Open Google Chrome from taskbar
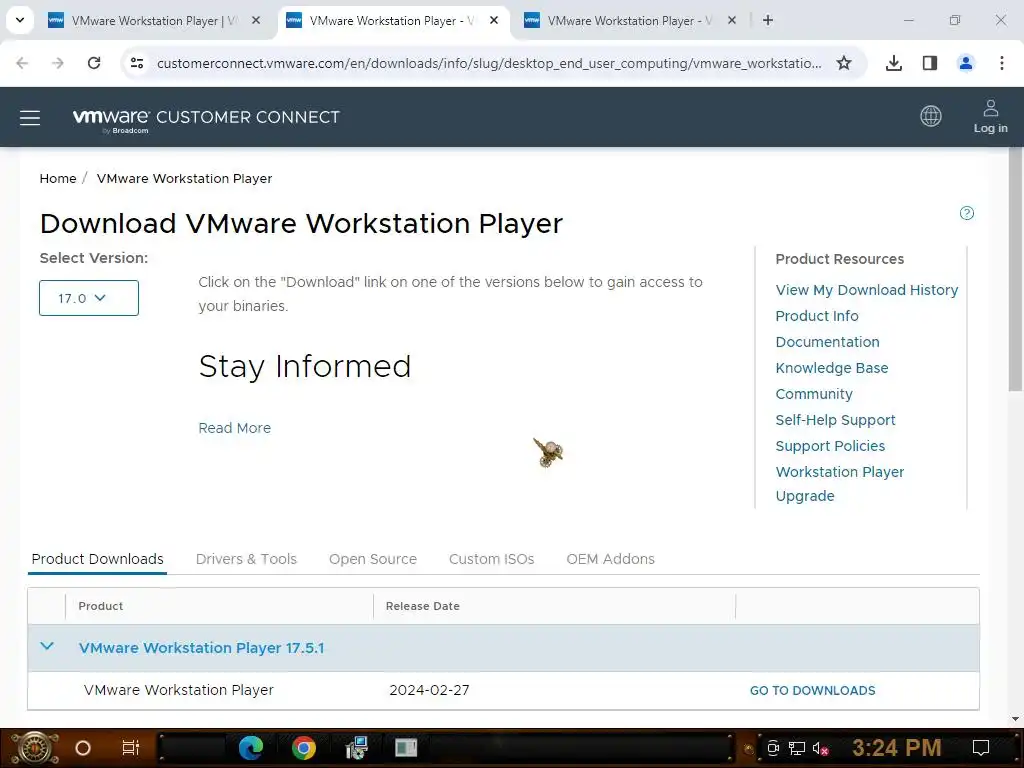Viewport: 1024px width, 768px height. coord(304,748)
